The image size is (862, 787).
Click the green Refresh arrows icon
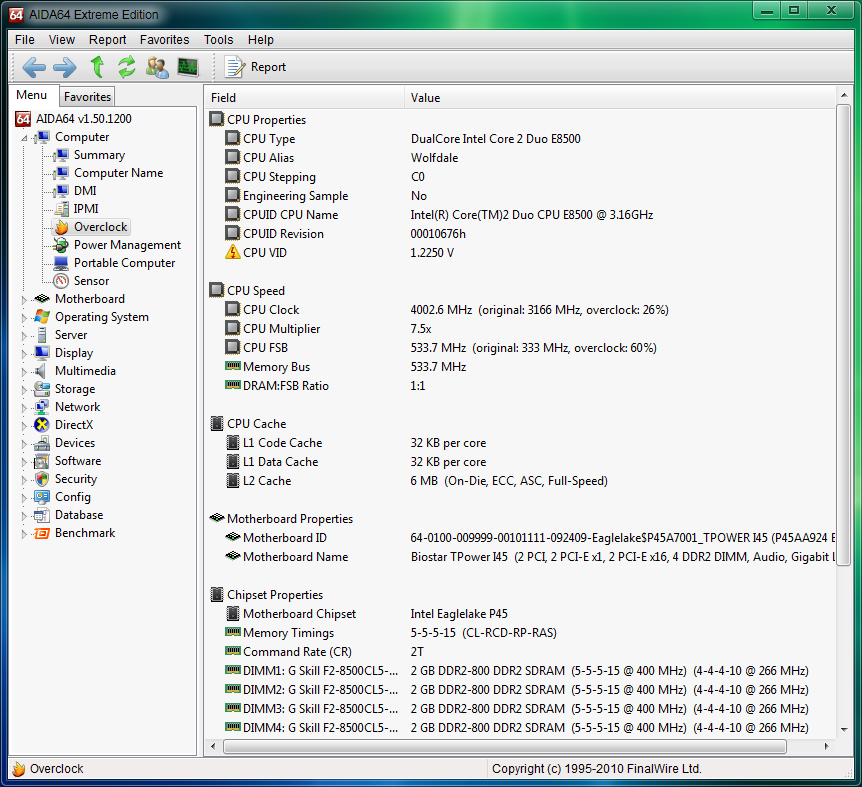[126, 66]
